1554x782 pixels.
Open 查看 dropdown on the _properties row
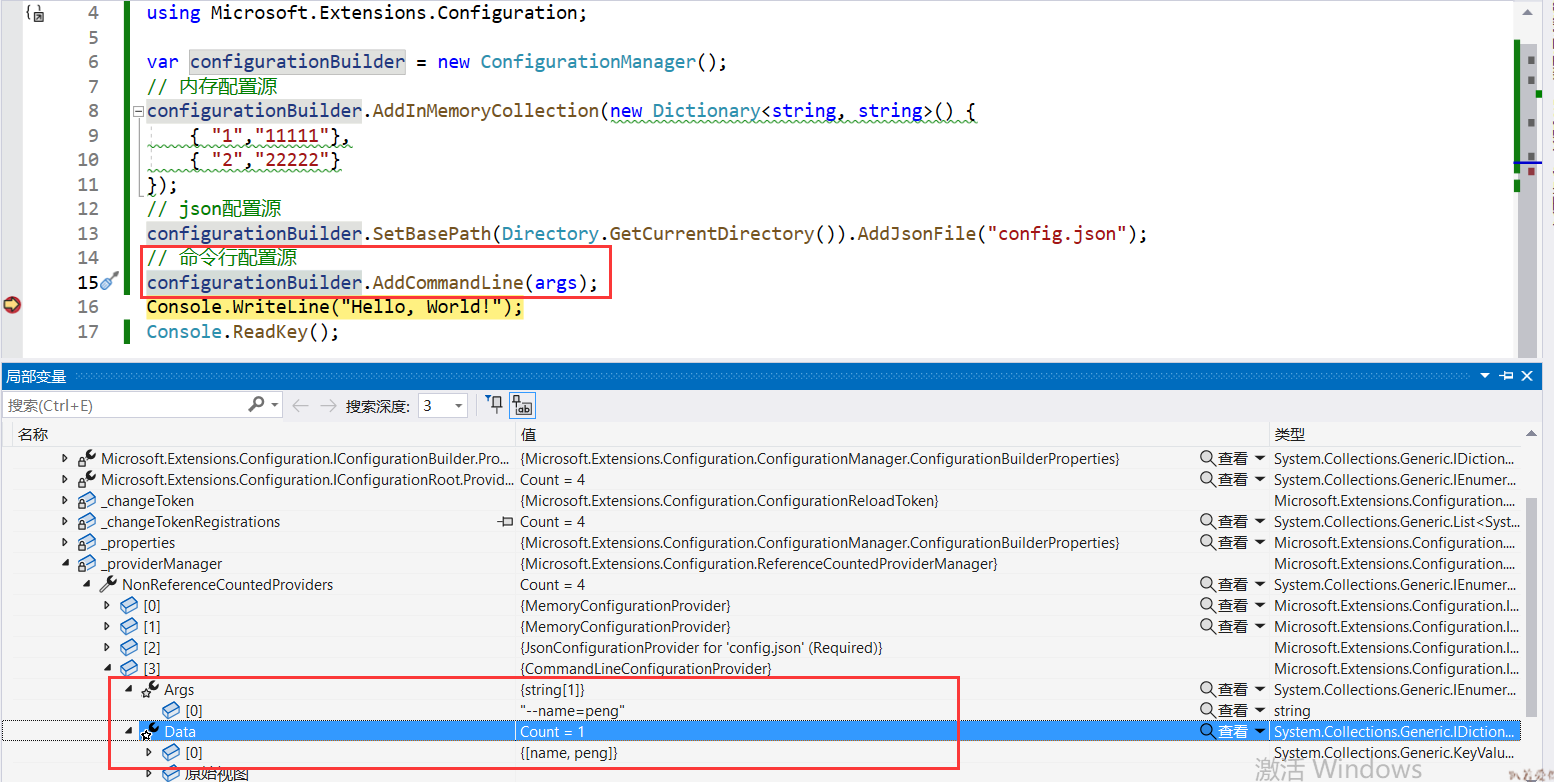pos(1260,543)
